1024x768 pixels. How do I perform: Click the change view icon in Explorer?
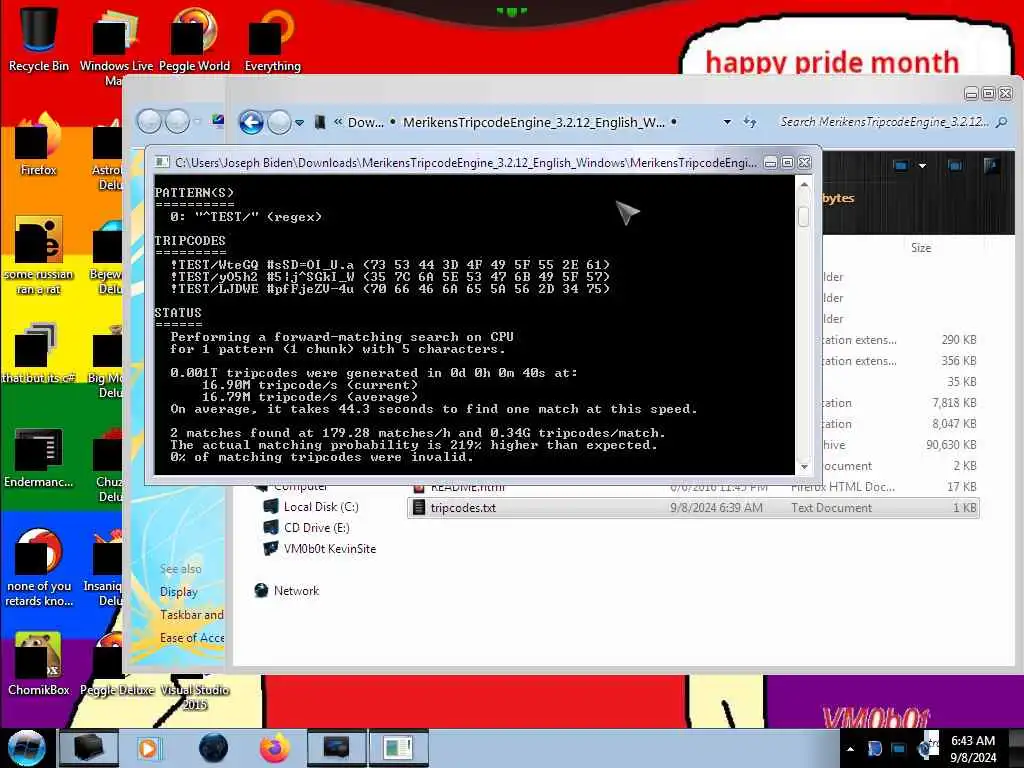901,166
